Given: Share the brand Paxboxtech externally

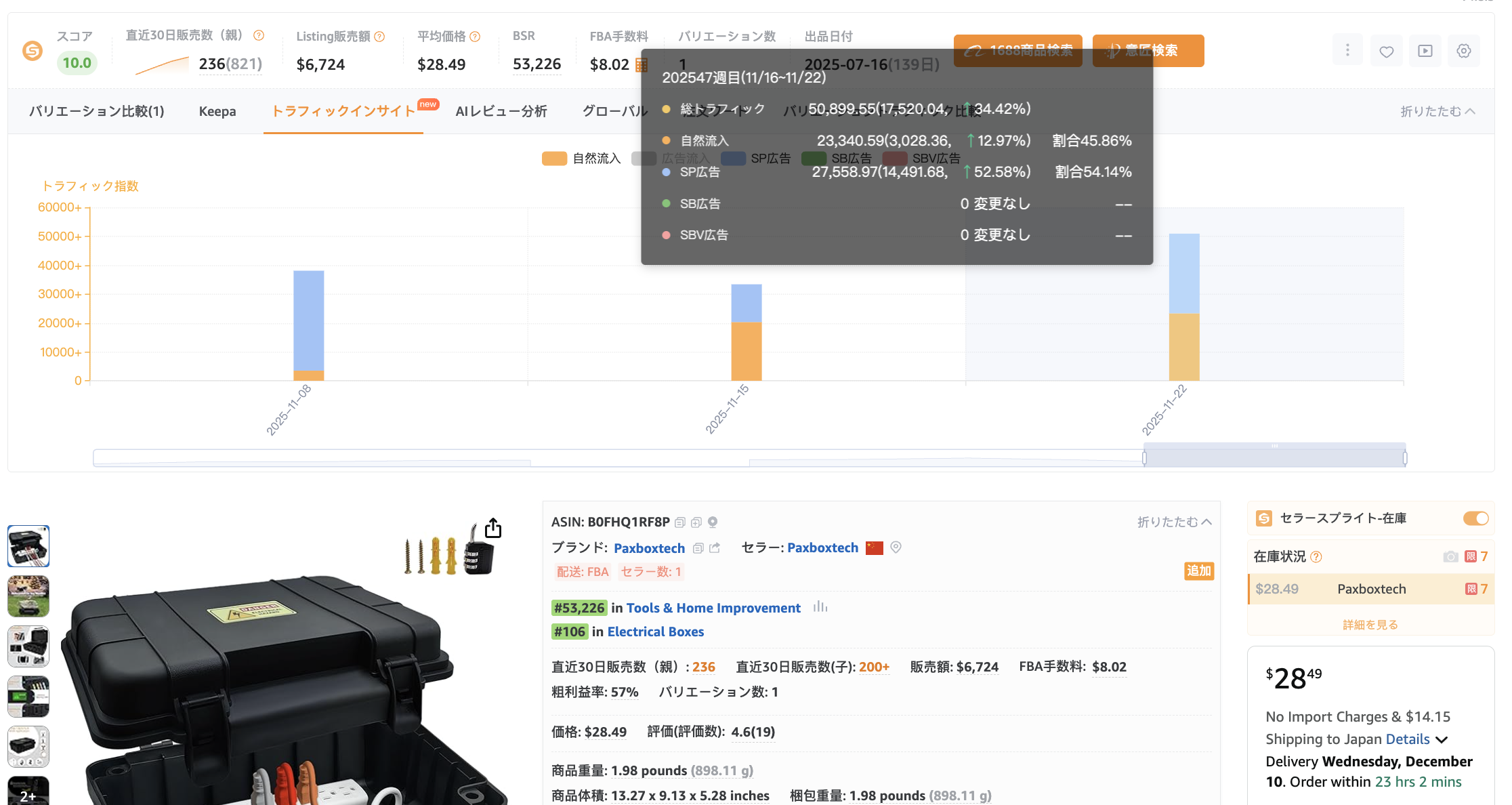Looking at the screenshot, I should pyautogui.click(x=715, y=548).
